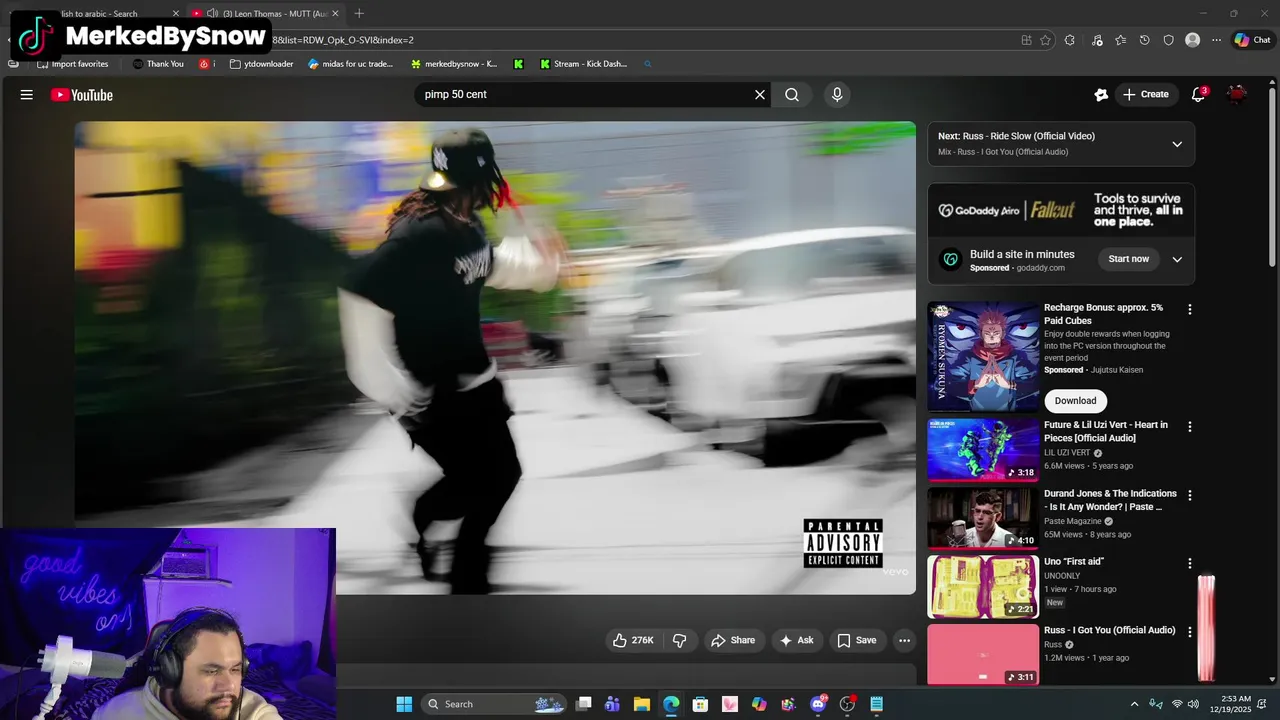Open options for Durand Jones video

coord(1189,495)
